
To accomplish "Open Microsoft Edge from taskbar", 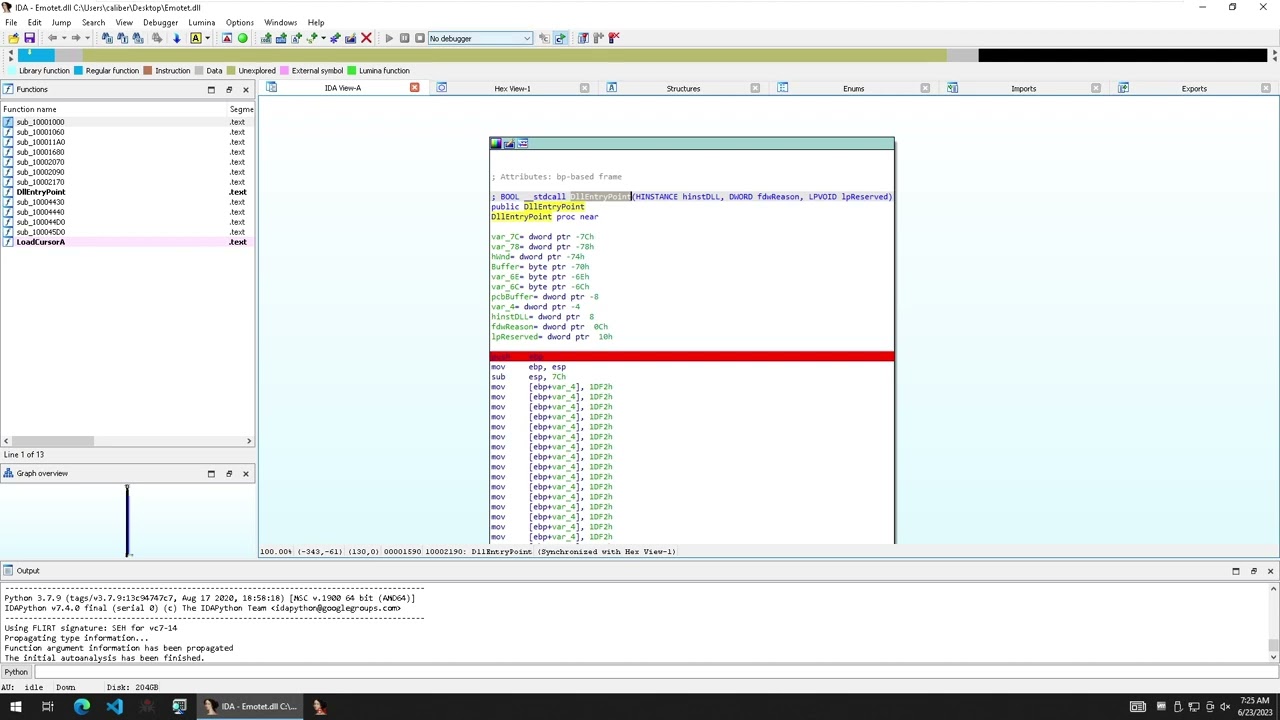I will pos(82,706).
